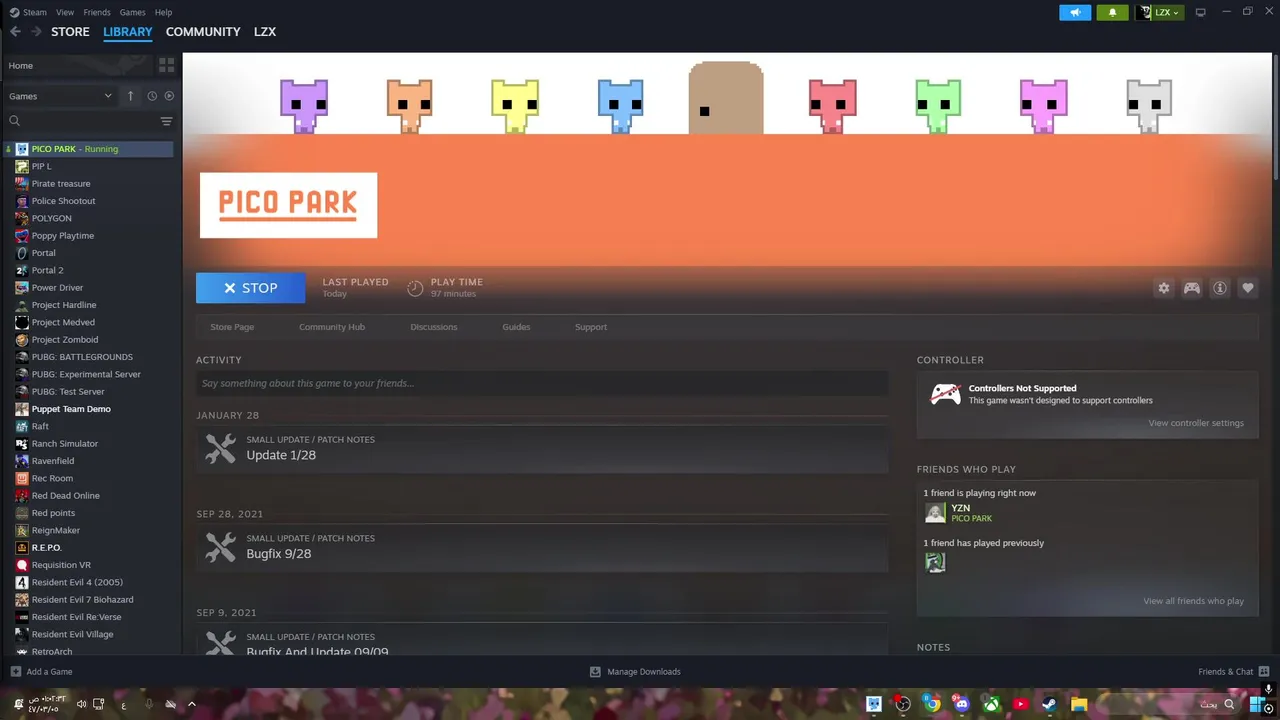
Task: Click Add a Game
Action: coord(41,672)
